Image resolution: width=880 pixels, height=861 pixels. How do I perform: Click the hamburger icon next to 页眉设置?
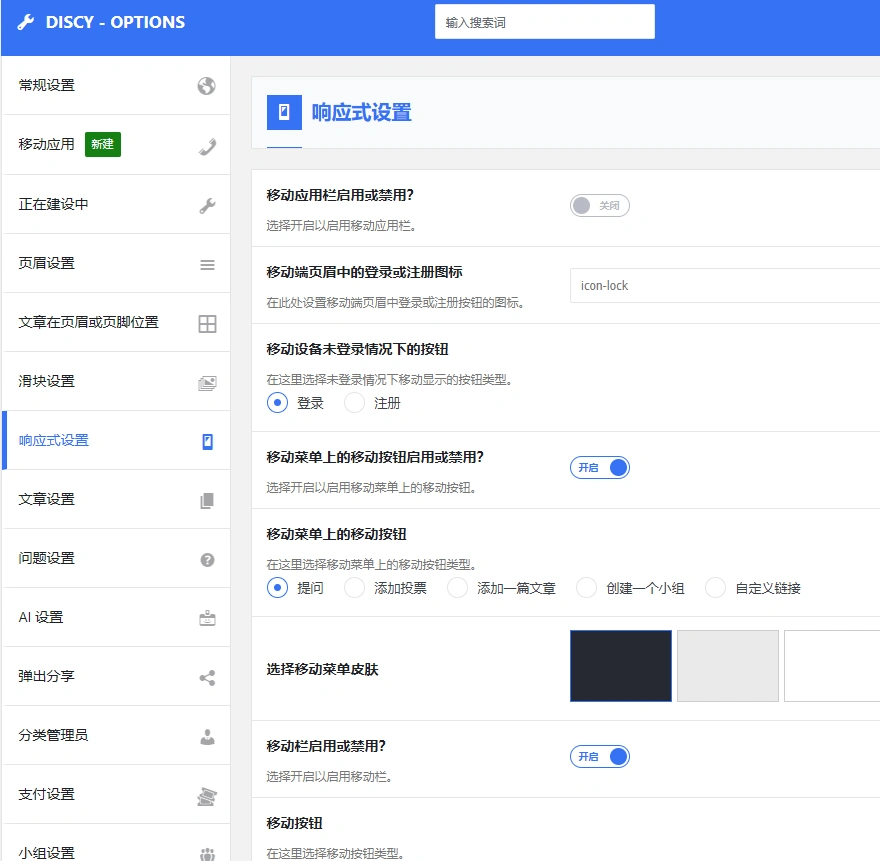coord(207,263)
